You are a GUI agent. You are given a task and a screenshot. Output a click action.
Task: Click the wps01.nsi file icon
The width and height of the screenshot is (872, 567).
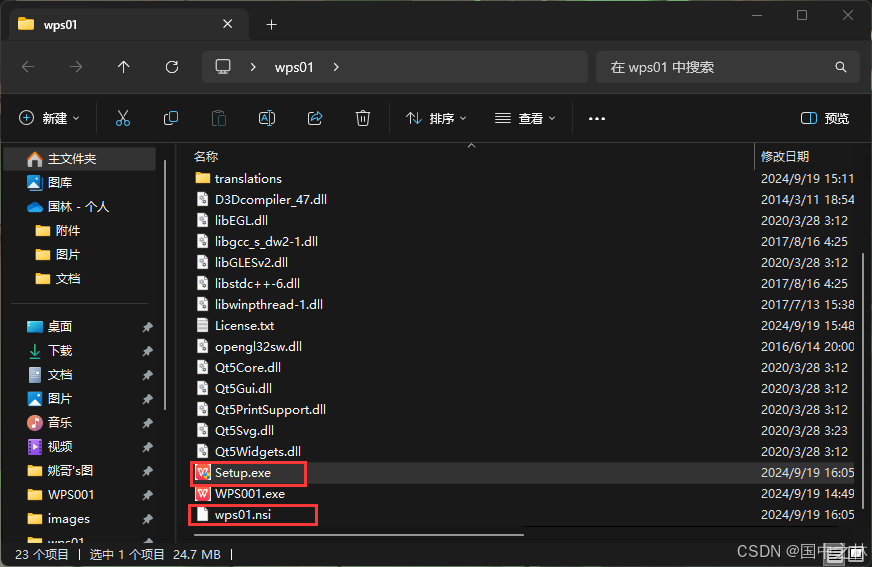coord(203,515)
